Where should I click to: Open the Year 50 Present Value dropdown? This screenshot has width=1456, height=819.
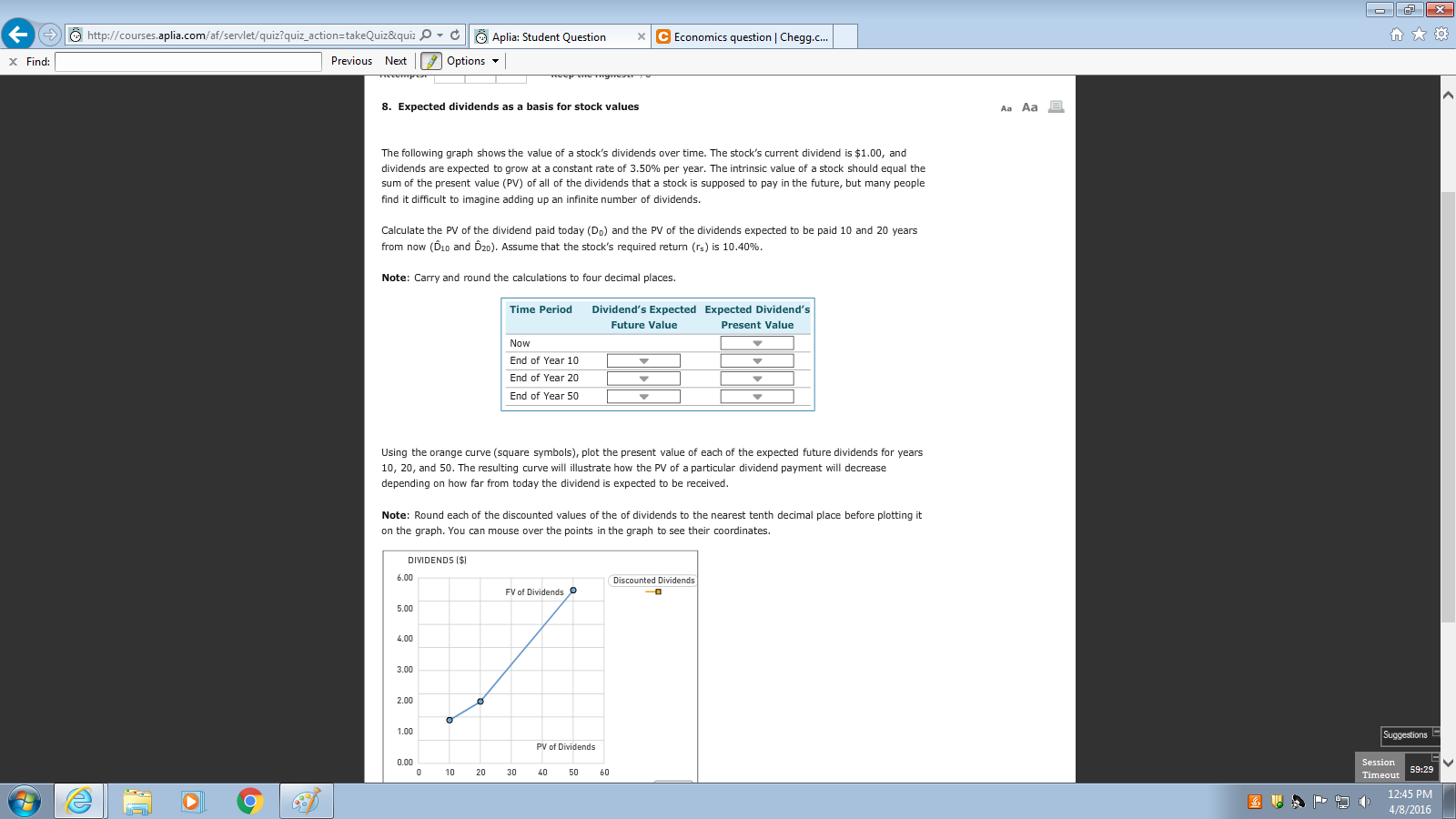pyautogui.click(x=757, y=397)
